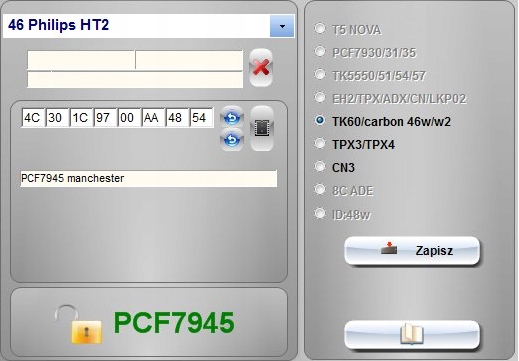Click the top-right empty input field
This screenshot has height=361, width=519.
[x=189, y=60]
